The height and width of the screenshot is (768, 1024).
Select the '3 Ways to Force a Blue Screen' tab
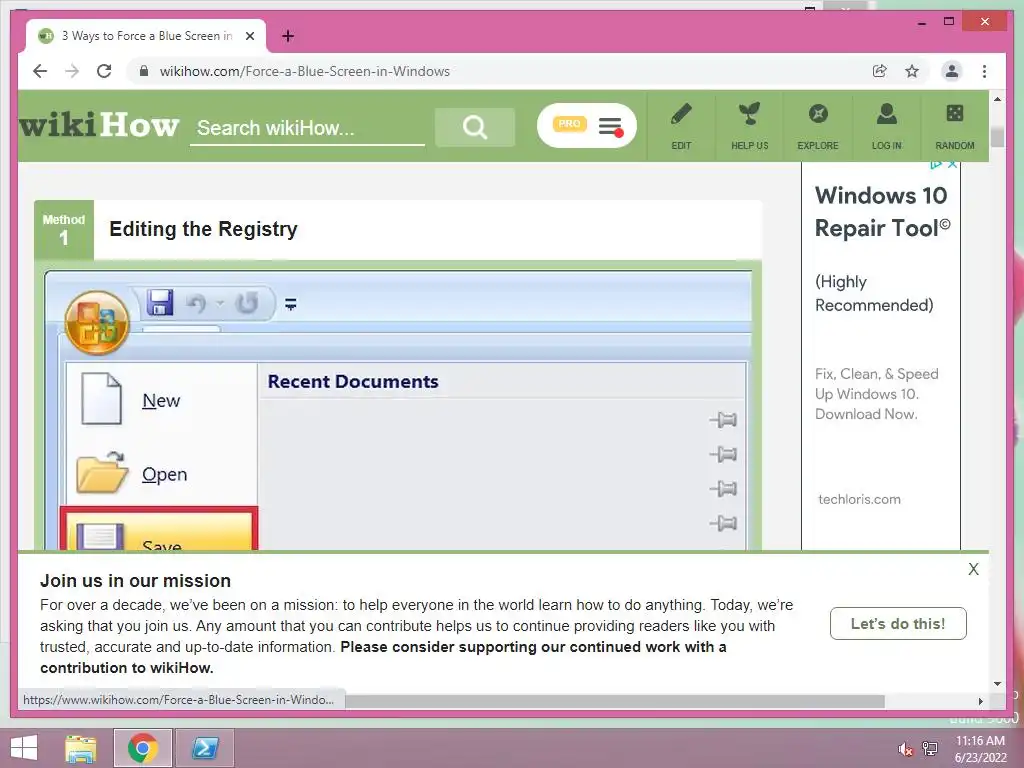click(x=146, y=36)
